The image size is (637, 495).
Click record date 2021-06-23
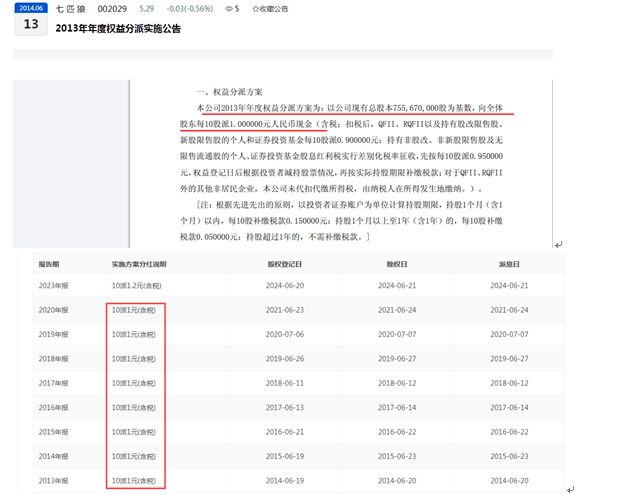click(285, 310)
